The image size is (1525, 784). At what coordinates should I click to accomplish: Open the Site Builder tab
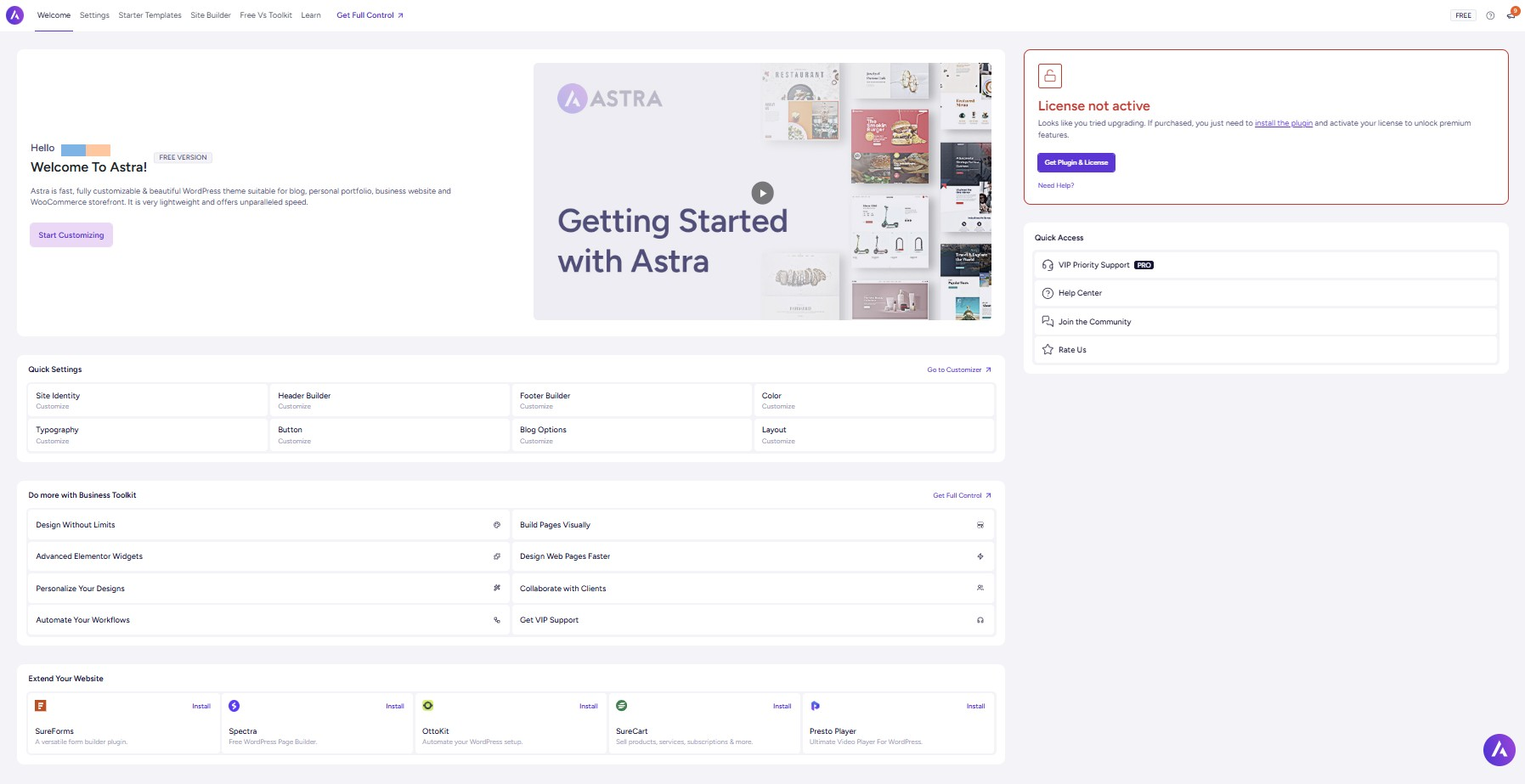coord(211,15)
